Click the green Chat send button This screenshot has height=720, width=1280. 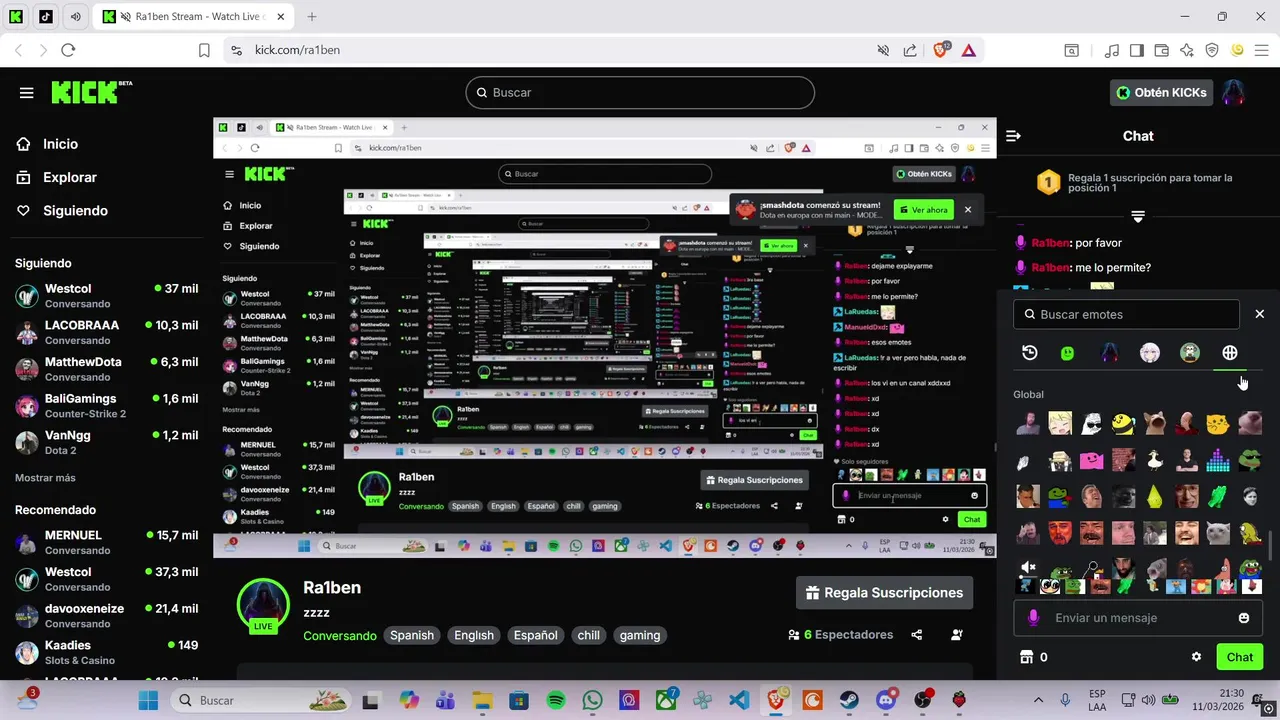(x=1240, y=657)
